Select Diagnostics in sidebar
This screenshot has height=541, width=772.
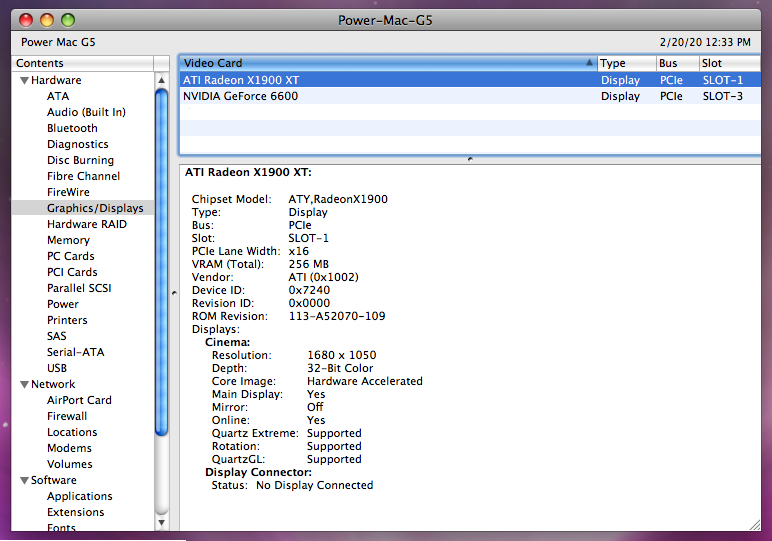coord(77,144)
